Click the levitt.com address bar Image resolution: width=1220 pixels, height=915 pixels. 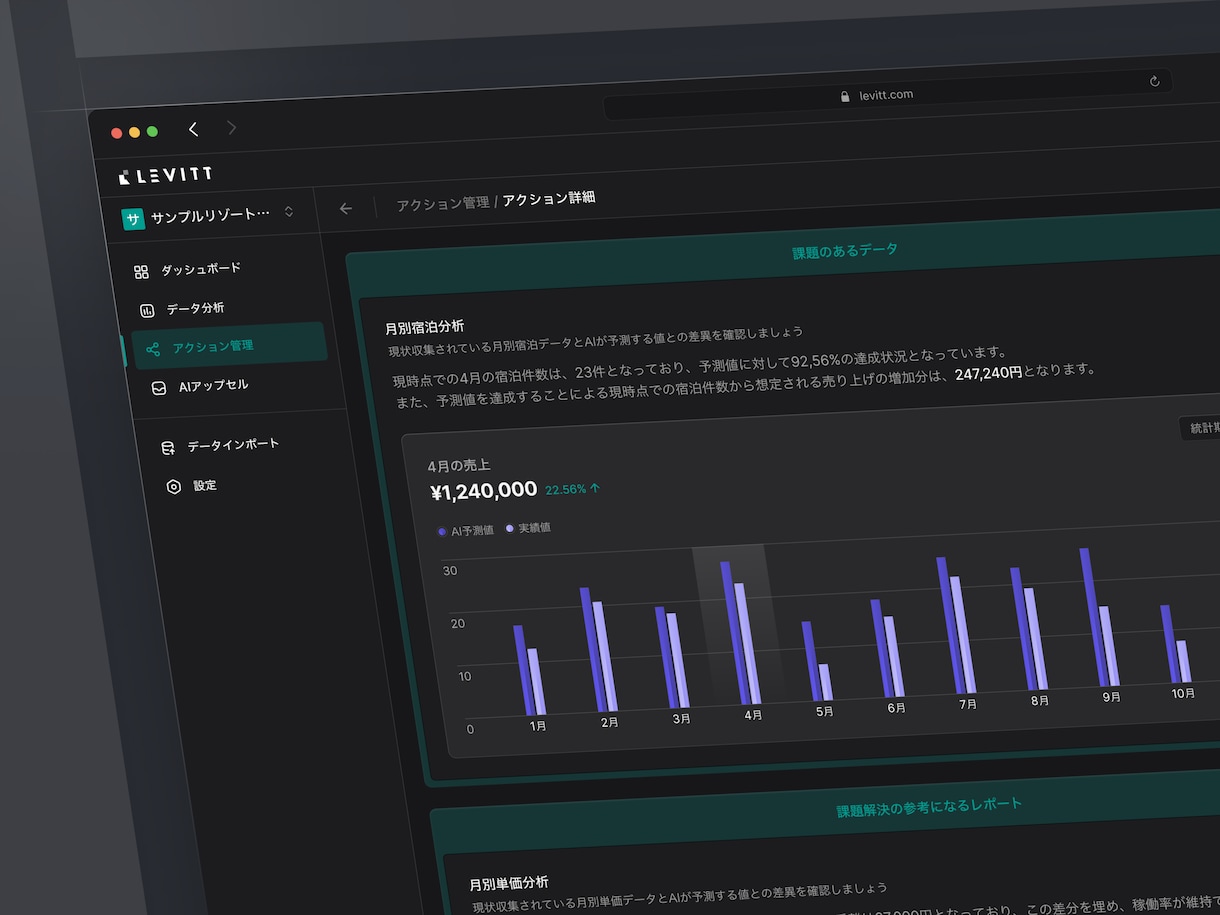pyautogui.click(x=886, y=97)
